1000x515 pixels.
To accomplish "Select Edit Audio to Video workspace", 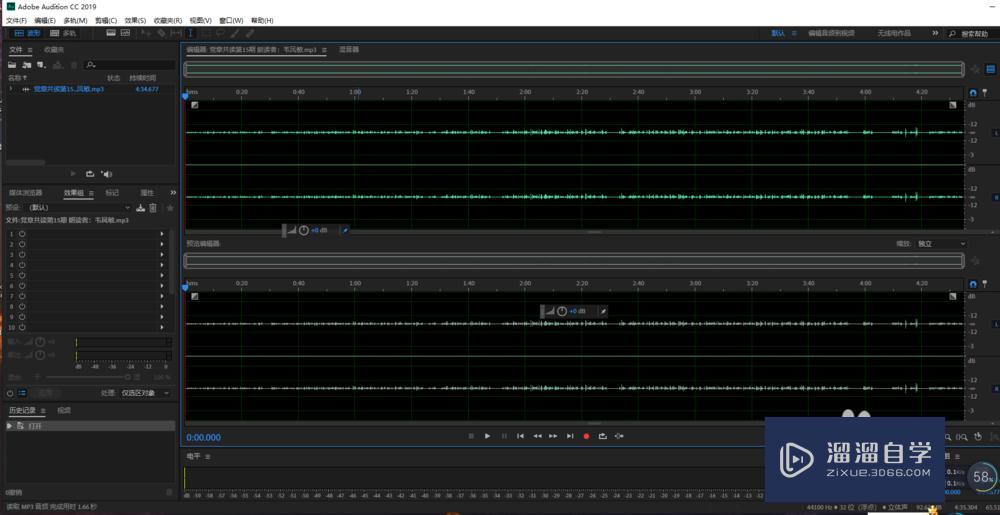I will point(831,33).
